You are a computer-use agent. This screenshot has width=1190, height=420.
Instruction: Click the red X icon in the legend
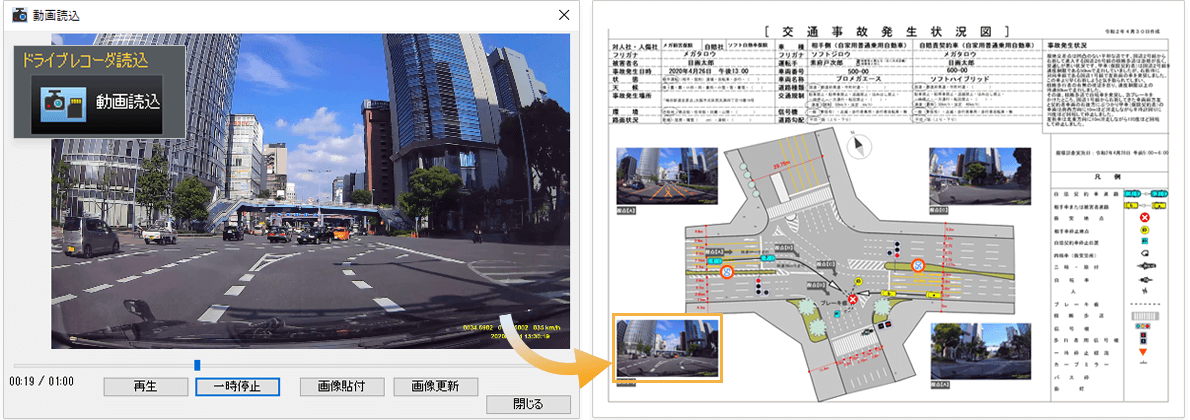click(1144, 215)
